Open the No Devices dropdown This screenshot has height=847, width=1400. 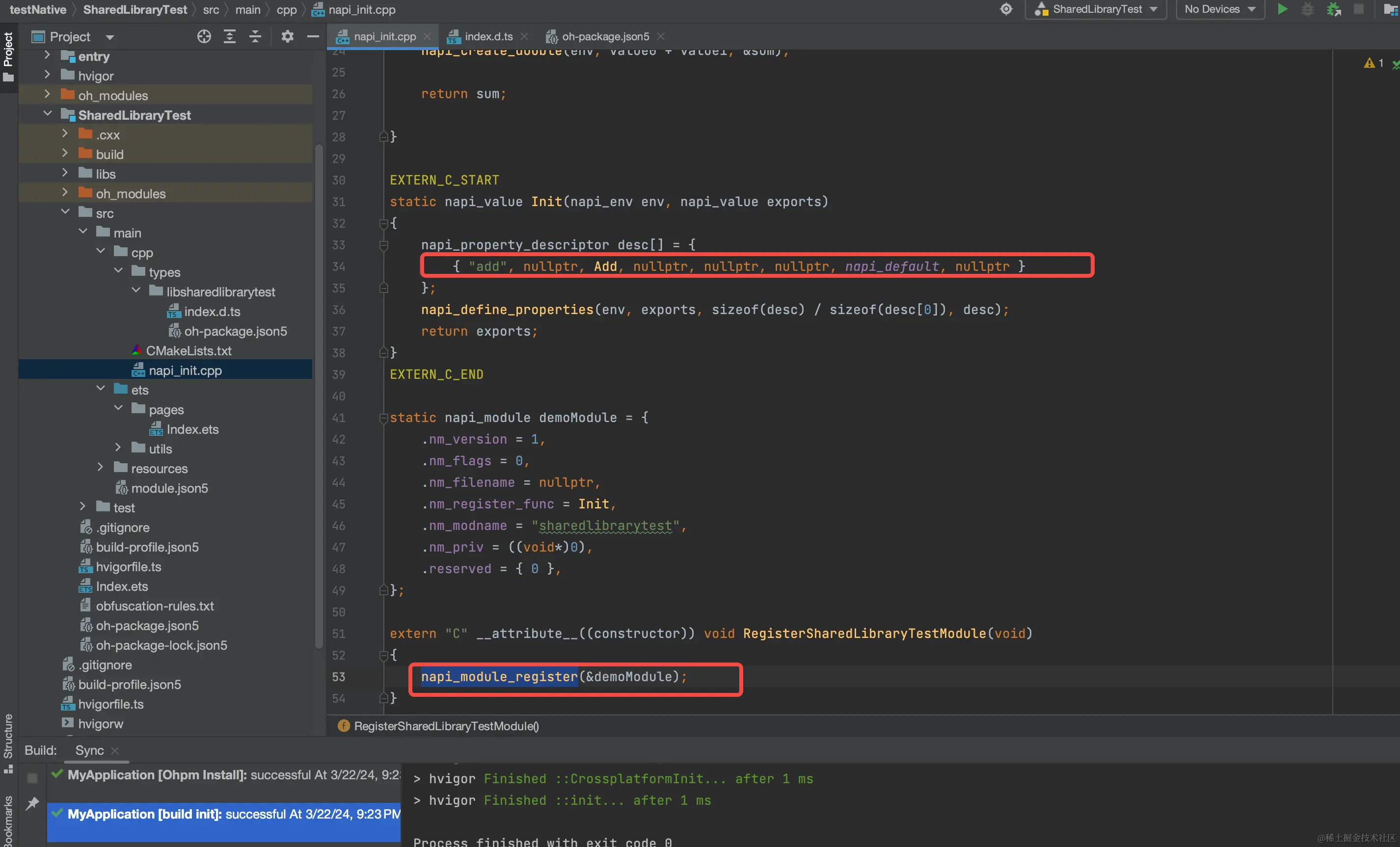click(1219, 9)
